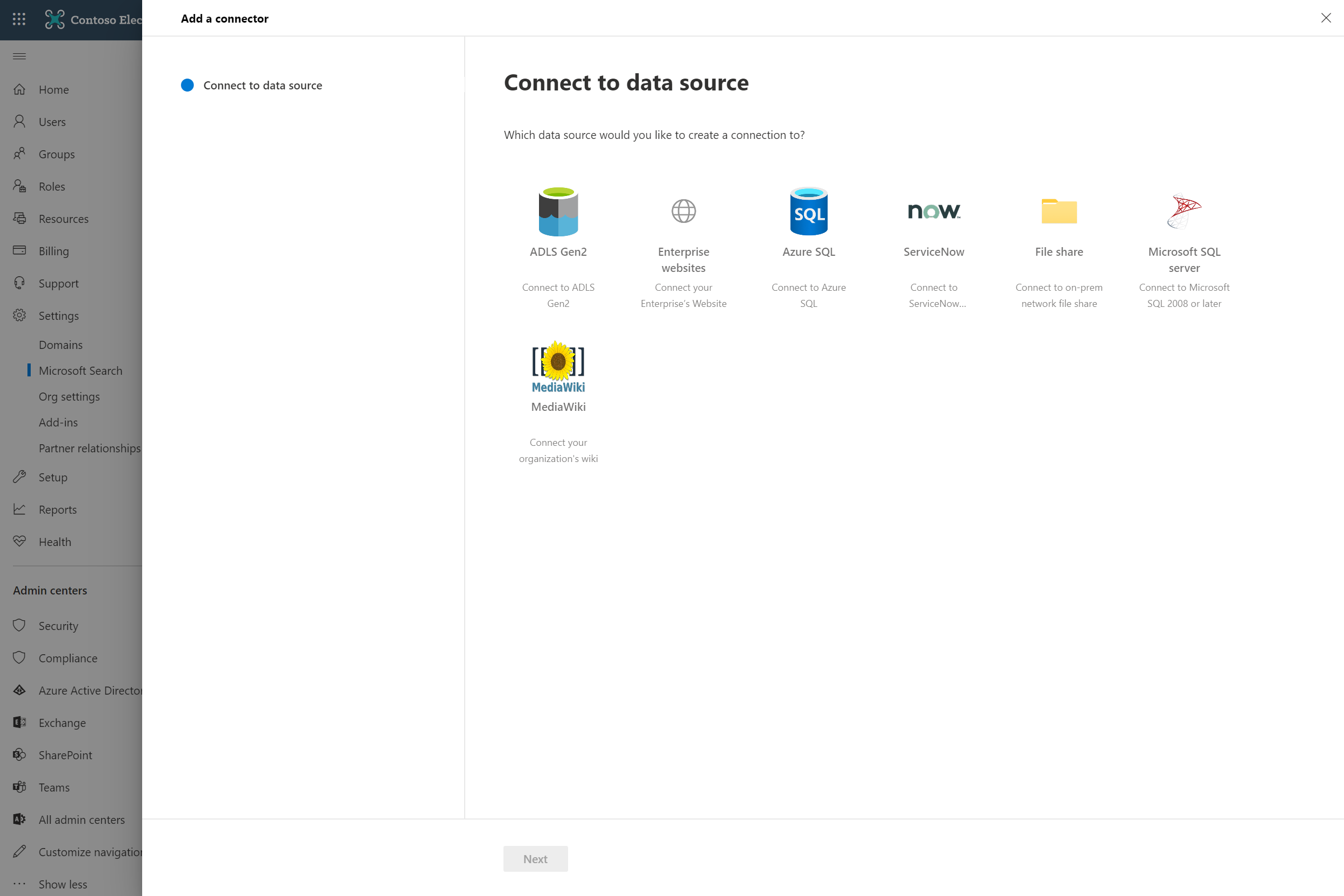This screenshot has height=896, width=1344.
Task: Open the Teams admin center
Action: click(54, 787)
